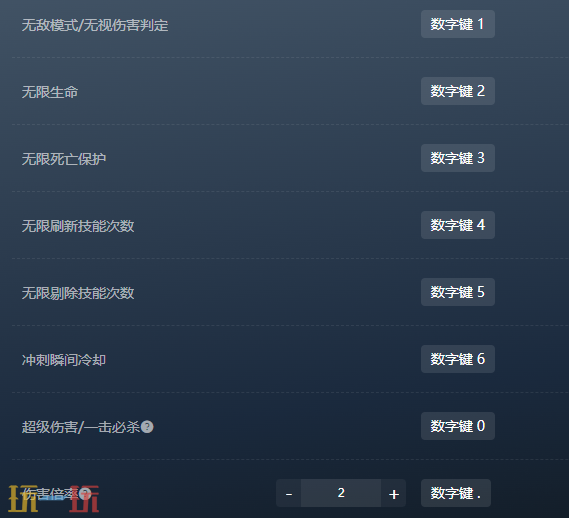Select the 超级伤害/一击必杀 option label

click(81, 427)
